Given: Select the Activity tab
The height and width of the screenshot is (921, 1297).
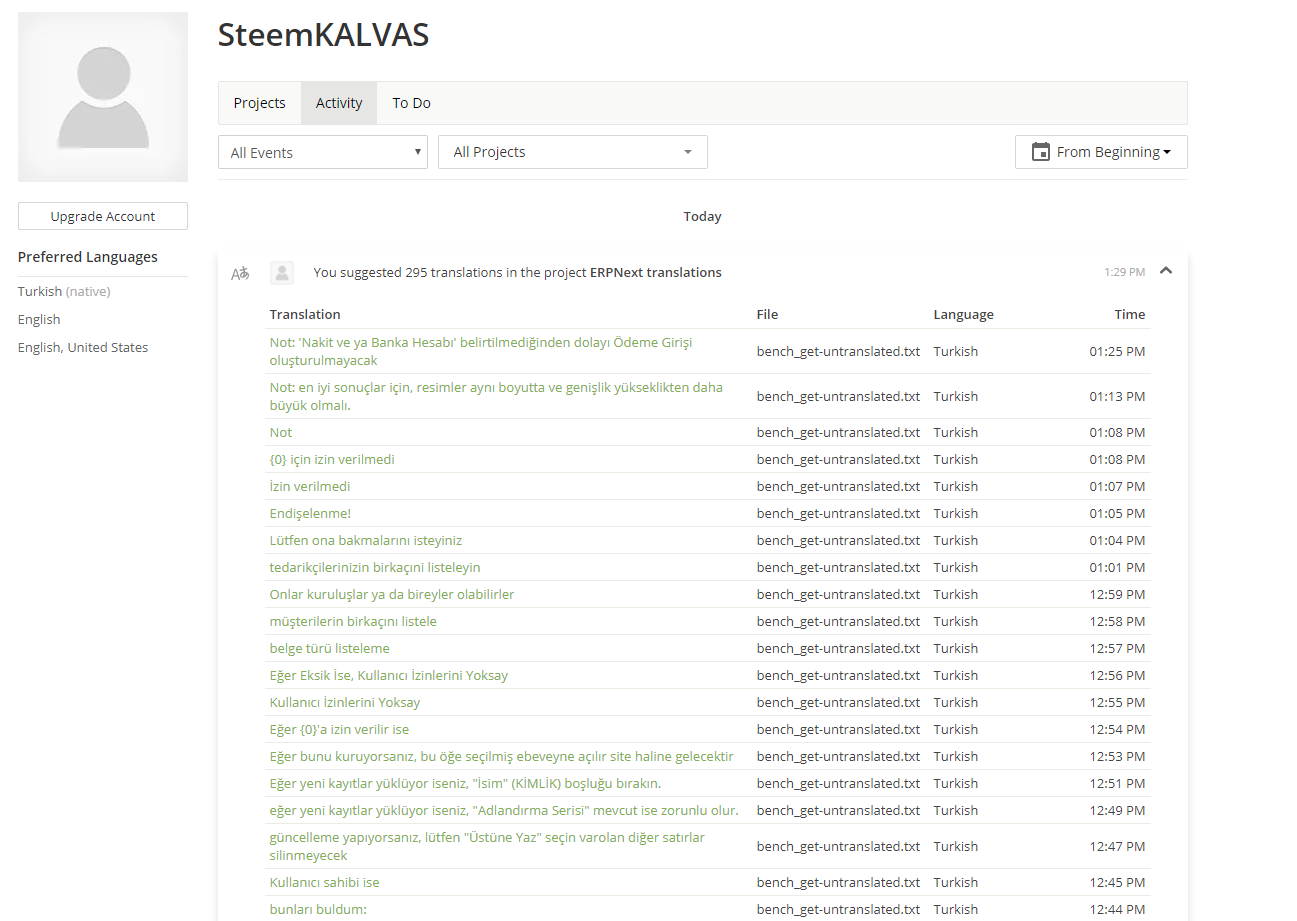Looking at the screenshot, I should click(x=339, y=103).
